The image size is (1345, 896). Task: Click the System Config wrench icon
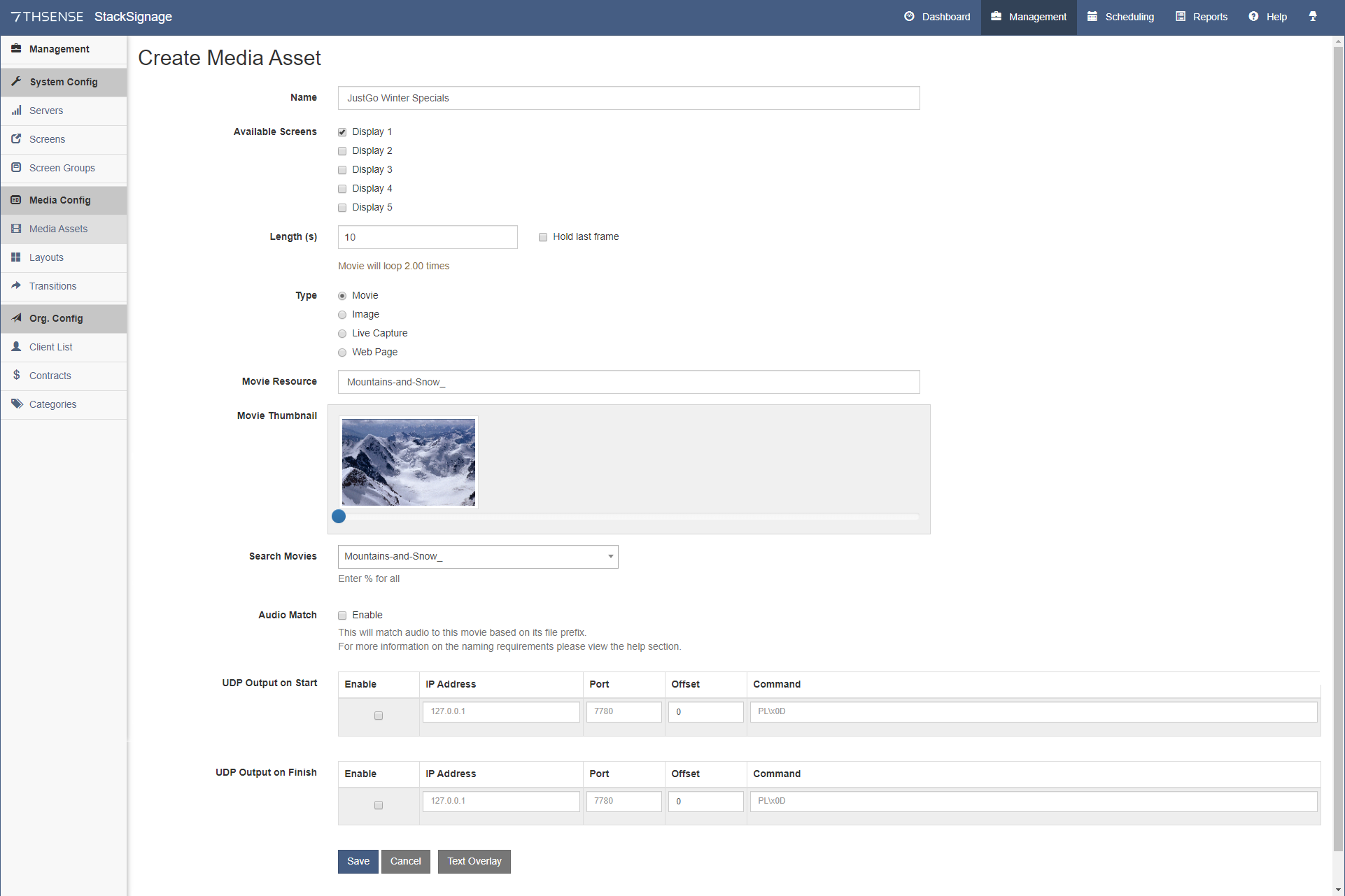tap(16, 82)
